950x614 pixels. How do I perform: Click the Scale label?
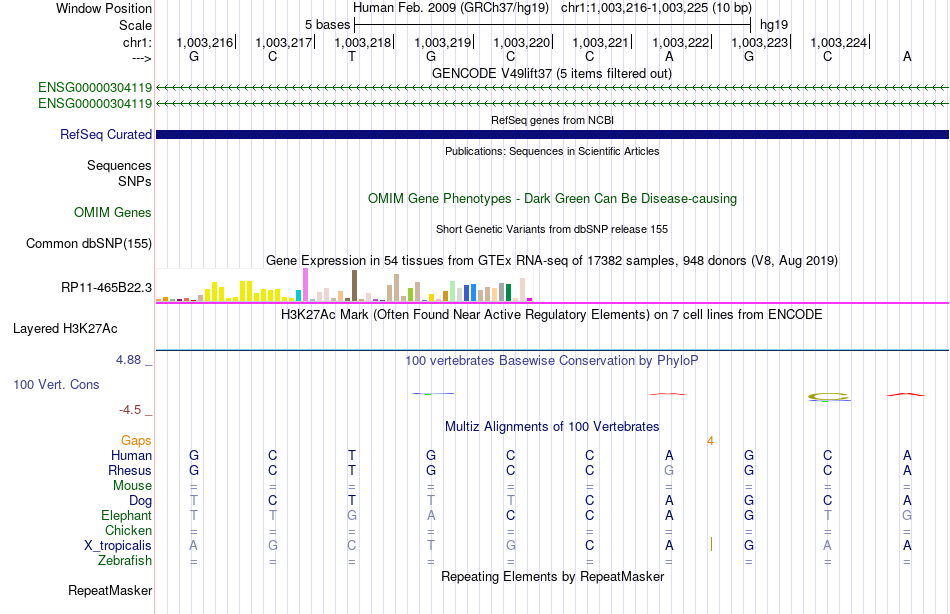[135, 25]
